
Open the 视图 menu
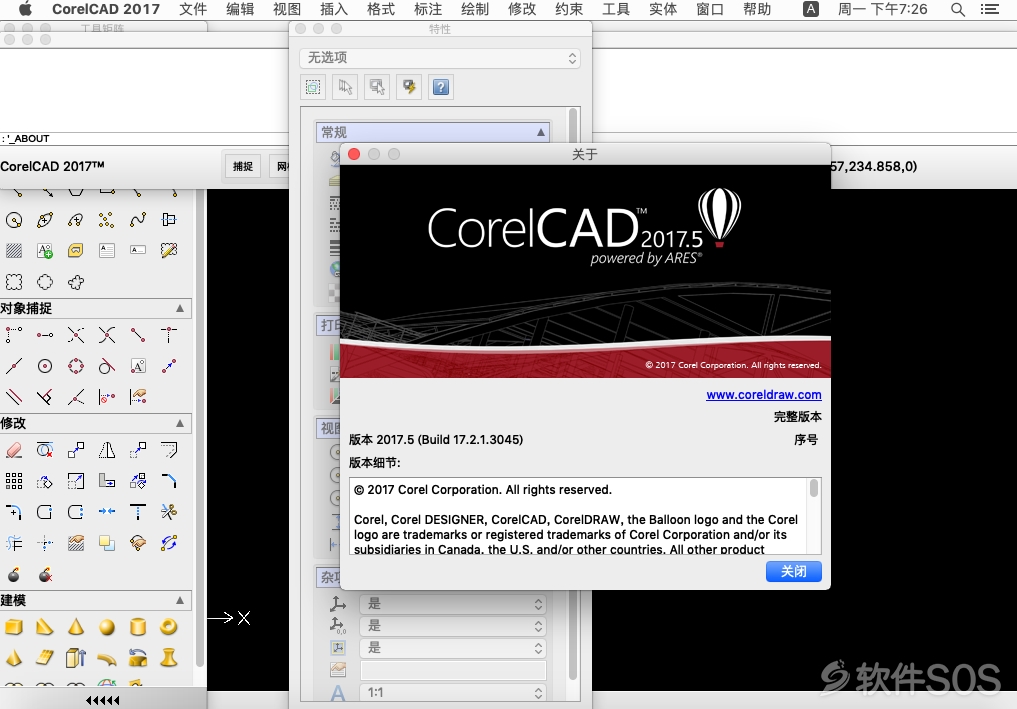point(287,9)
